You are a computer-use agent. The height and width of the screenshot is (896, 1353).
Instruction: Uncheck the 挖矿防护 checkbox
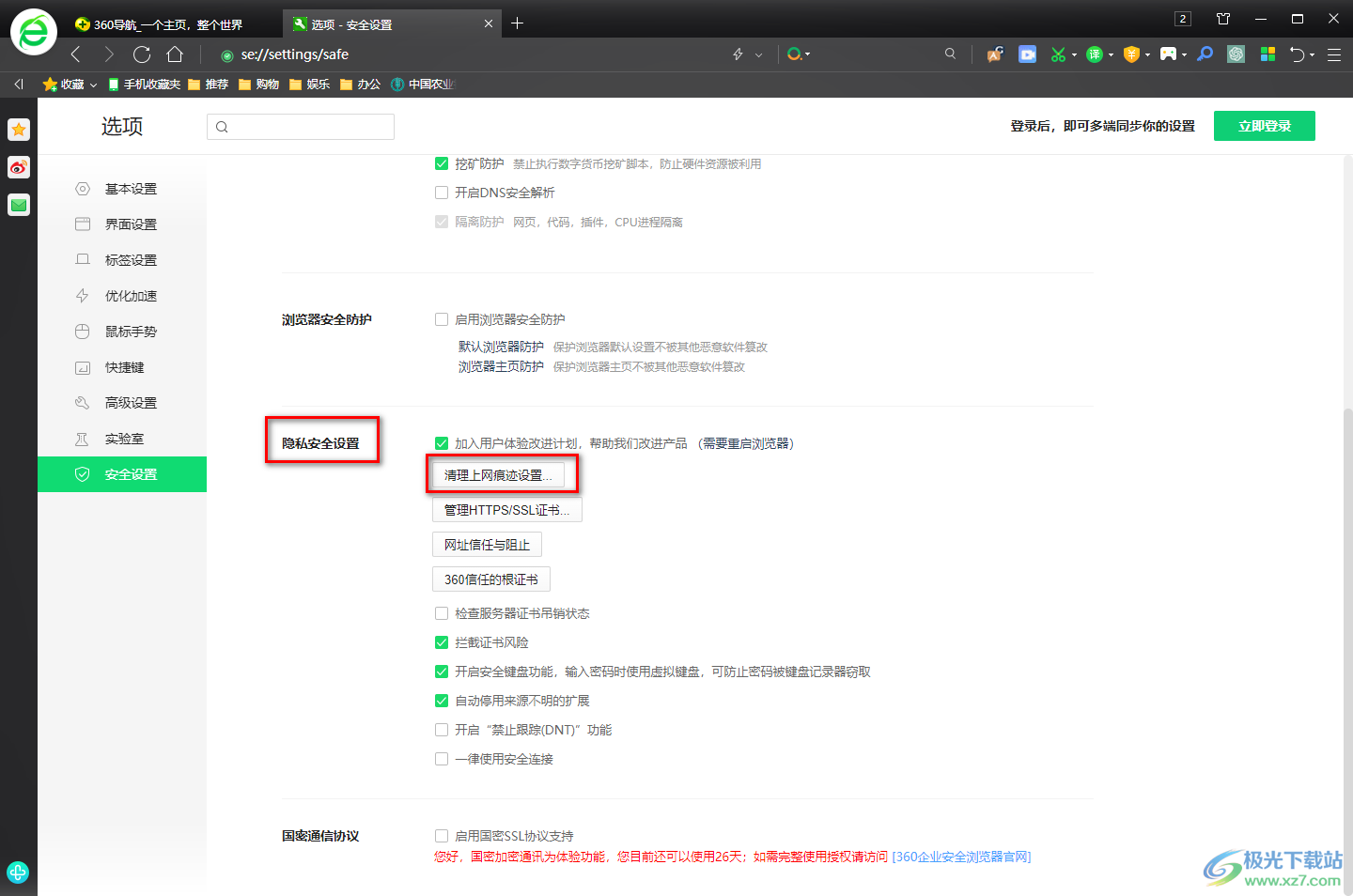[442, 163]
